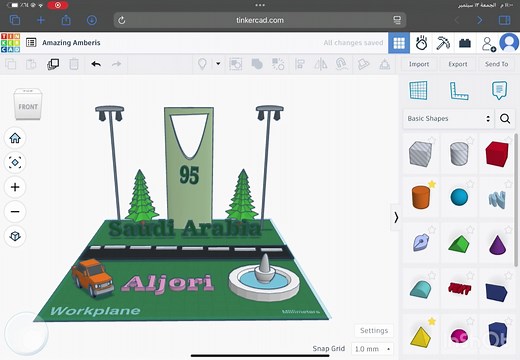This screenshot has width=520, height=360.
Task: Open the Bricks mode
Action: (465, 43)
